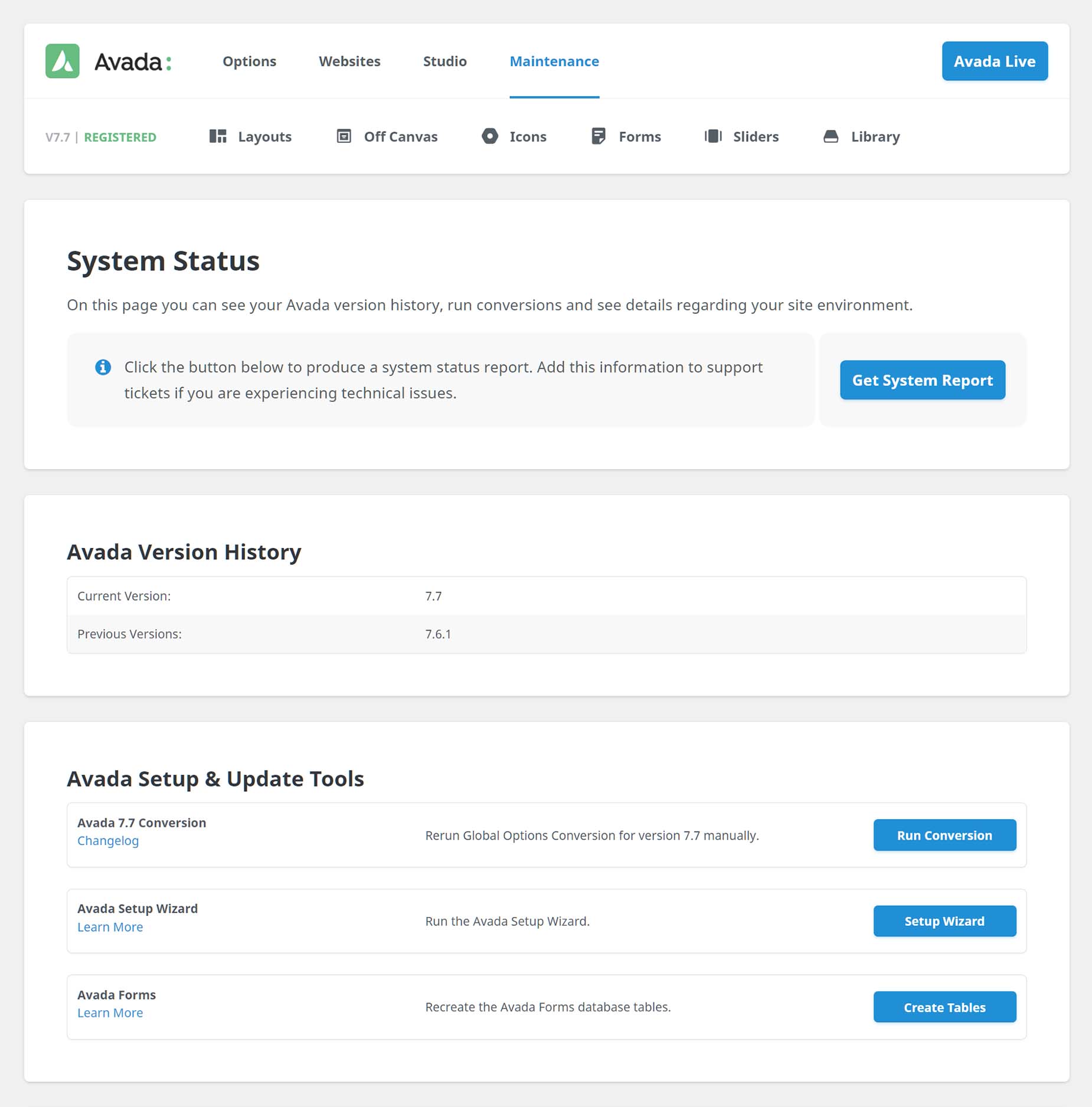
Task: Open the Studio menu
Action: click(445, 61)
